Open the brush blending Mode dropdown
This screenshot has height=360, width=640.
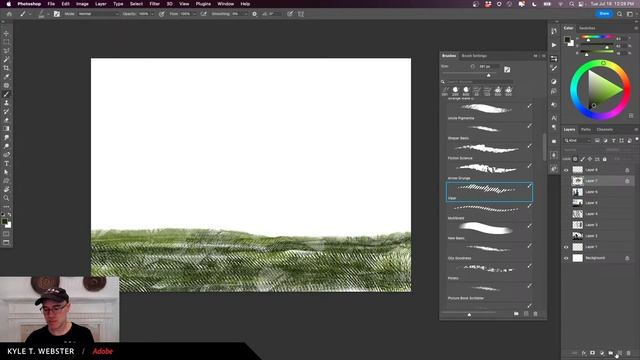coord(98,14)
